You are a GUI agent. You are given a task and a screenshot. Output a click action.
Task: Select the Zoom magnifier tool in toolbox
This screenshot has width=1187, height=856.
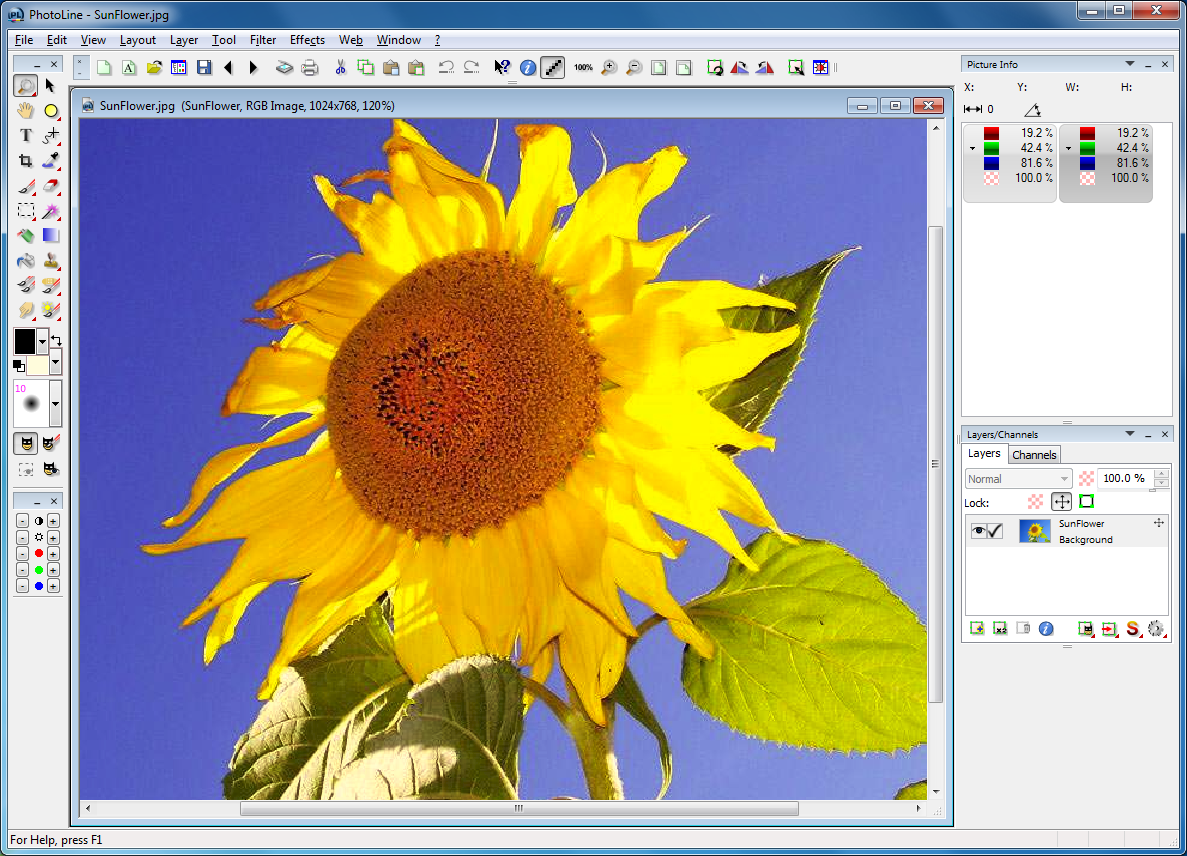click(x=26, y=86)
